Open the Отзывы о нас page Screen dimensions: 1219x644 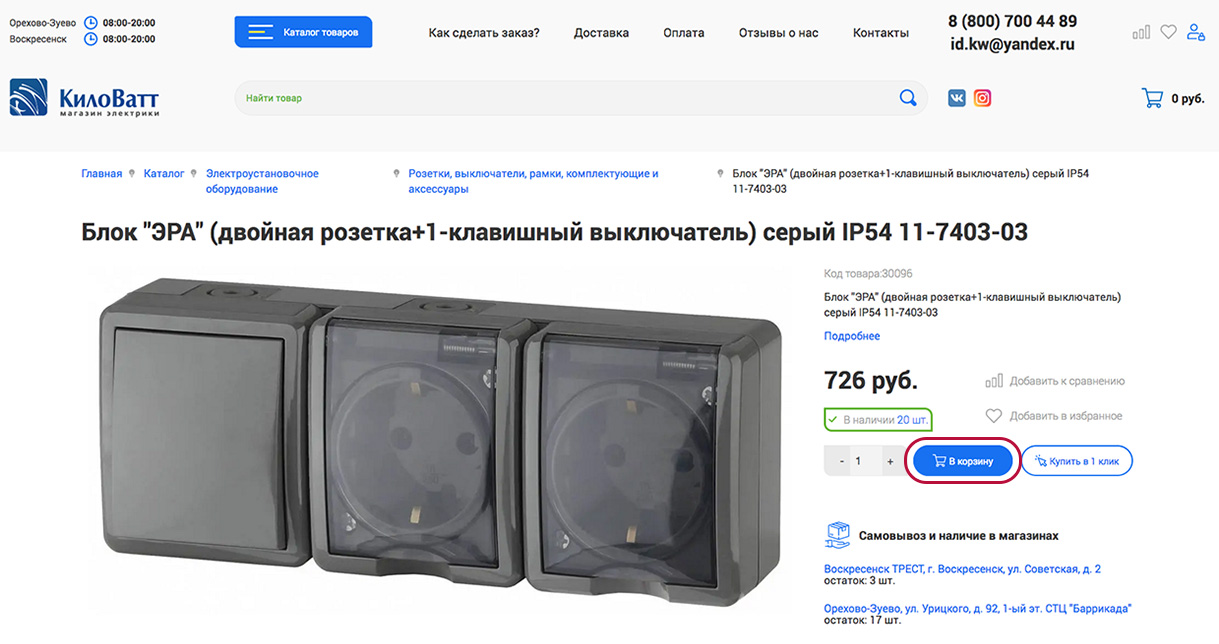778,33
